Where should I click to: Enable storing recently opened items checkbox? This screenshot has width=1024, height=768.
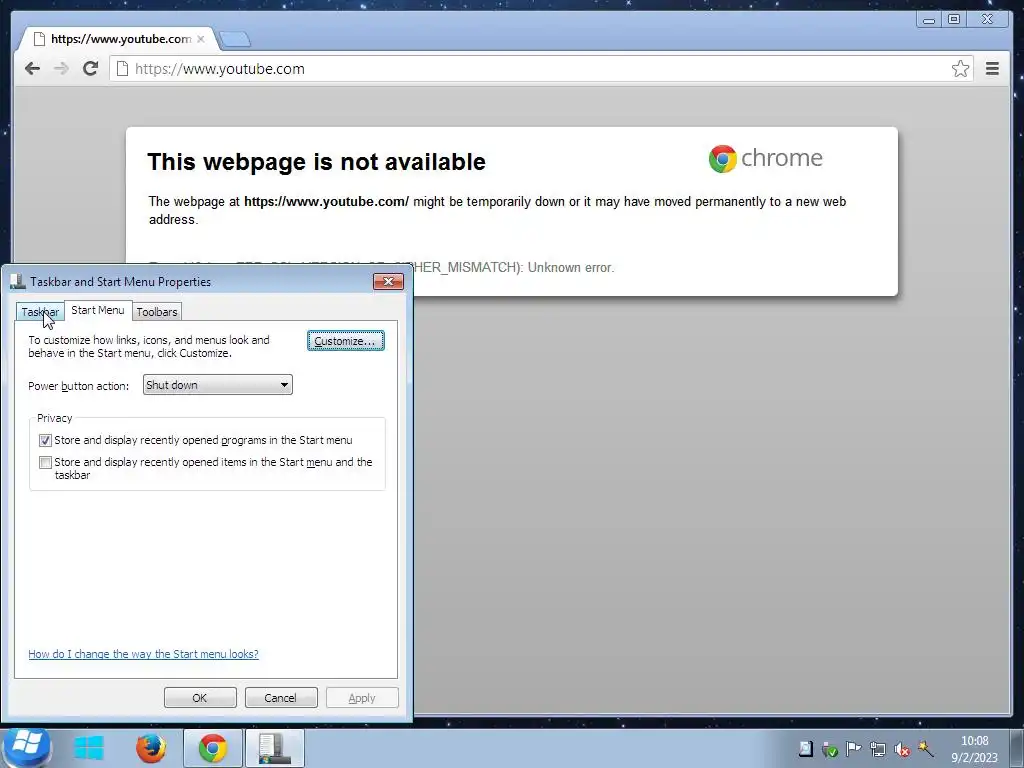[45, 462]
